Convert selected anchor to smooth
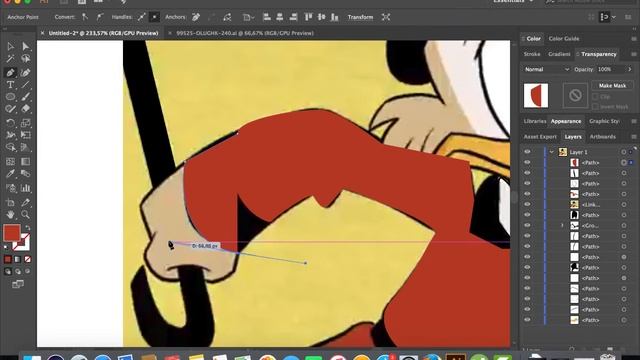Image resolution: width=640 pixels, height=360 pixels. (x=100, y=17)
